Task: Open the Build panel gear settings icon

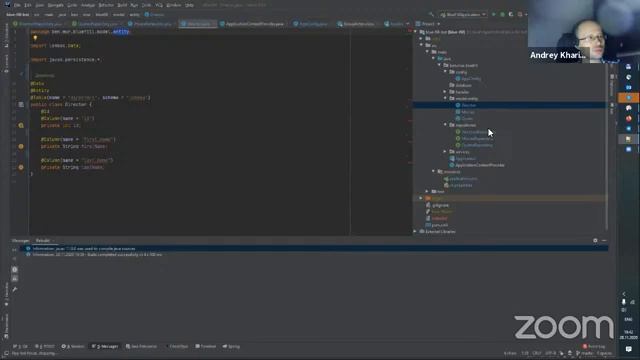Action: click(595, 240)
